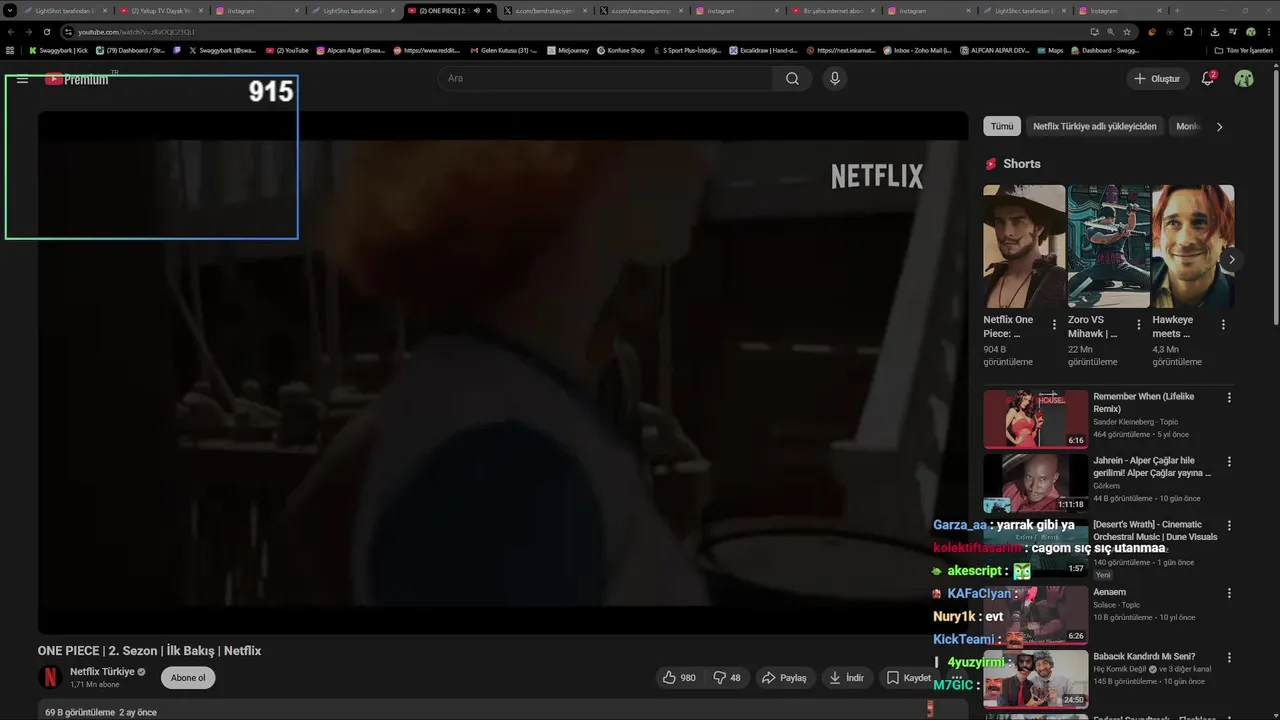Save the video with Kaydet
This screenshot has height=720, width=1280.
pos(908,678)
